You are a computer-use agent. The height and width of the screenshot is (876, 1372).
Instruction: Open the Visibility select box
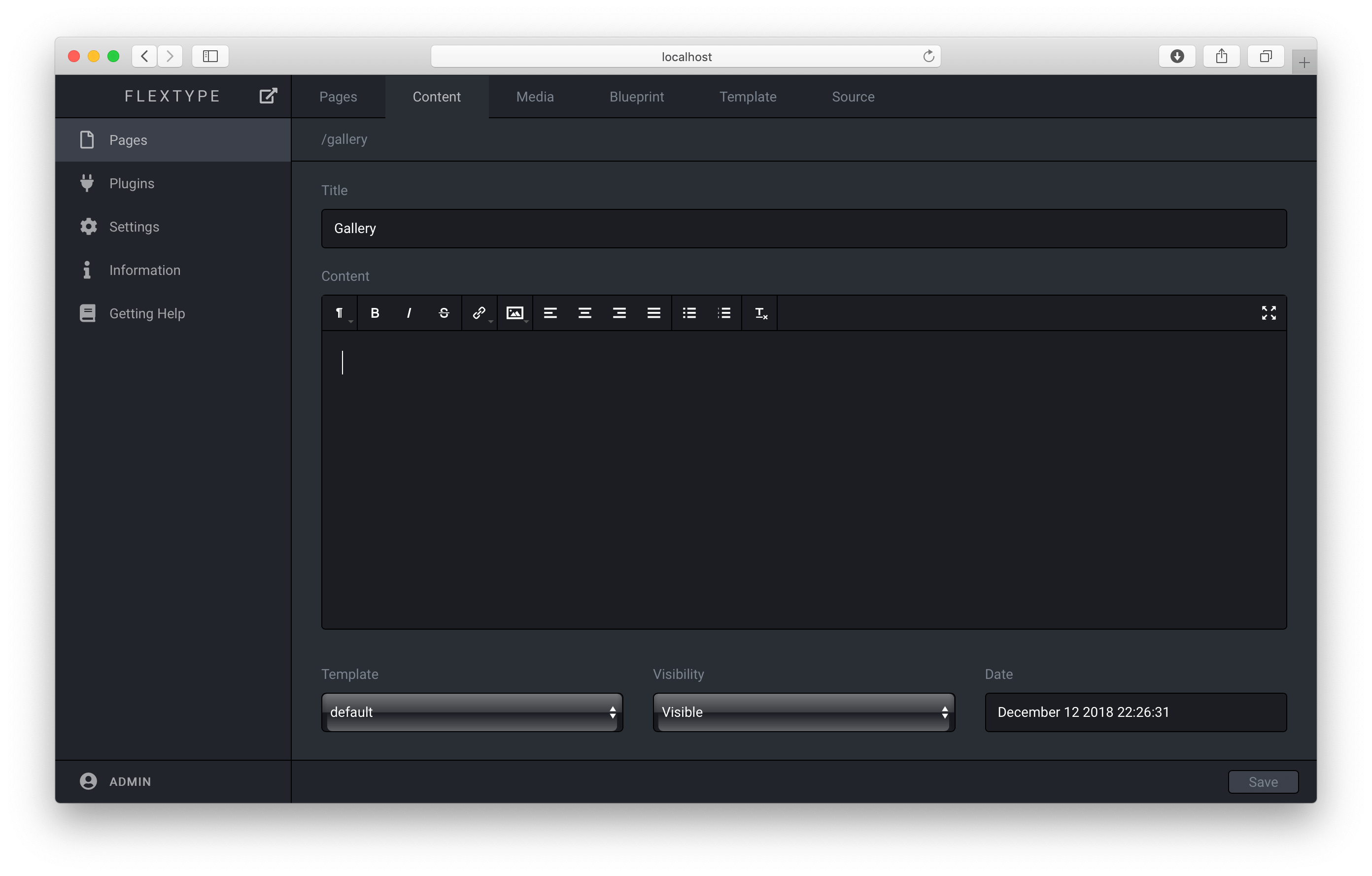803,712
